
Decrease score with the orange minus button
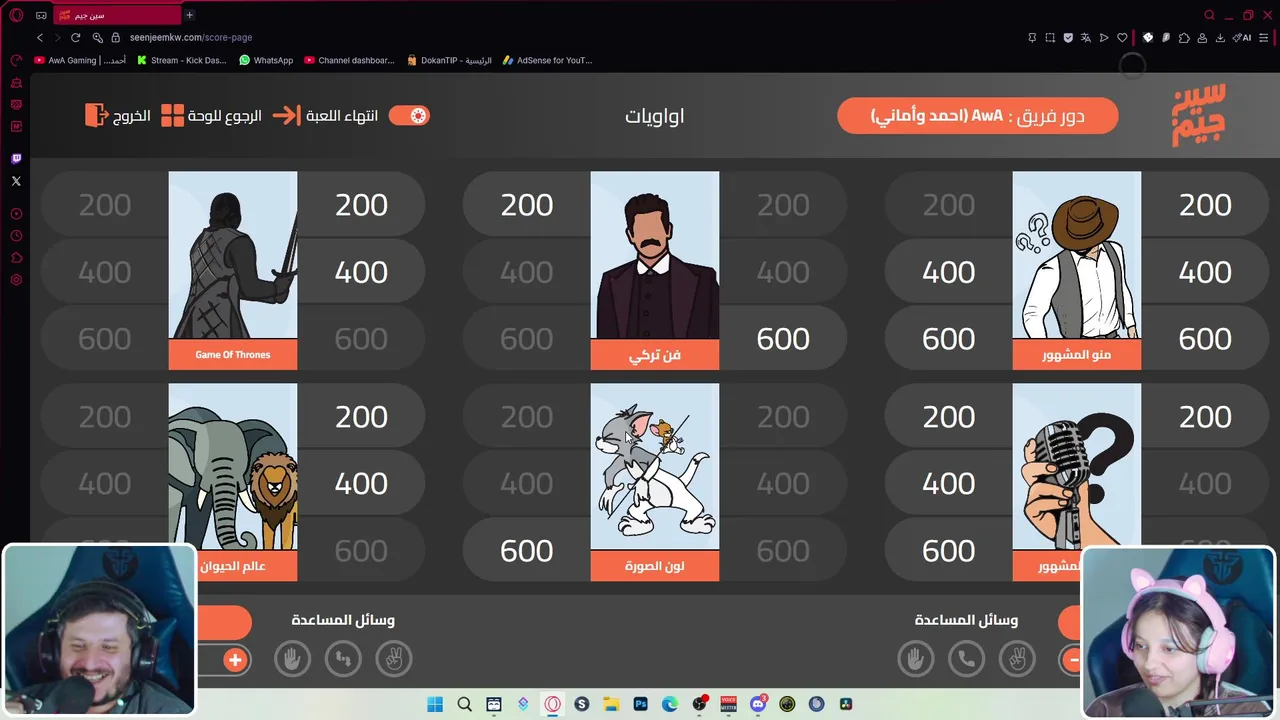pyautogui.click(x=1072, y=660)
